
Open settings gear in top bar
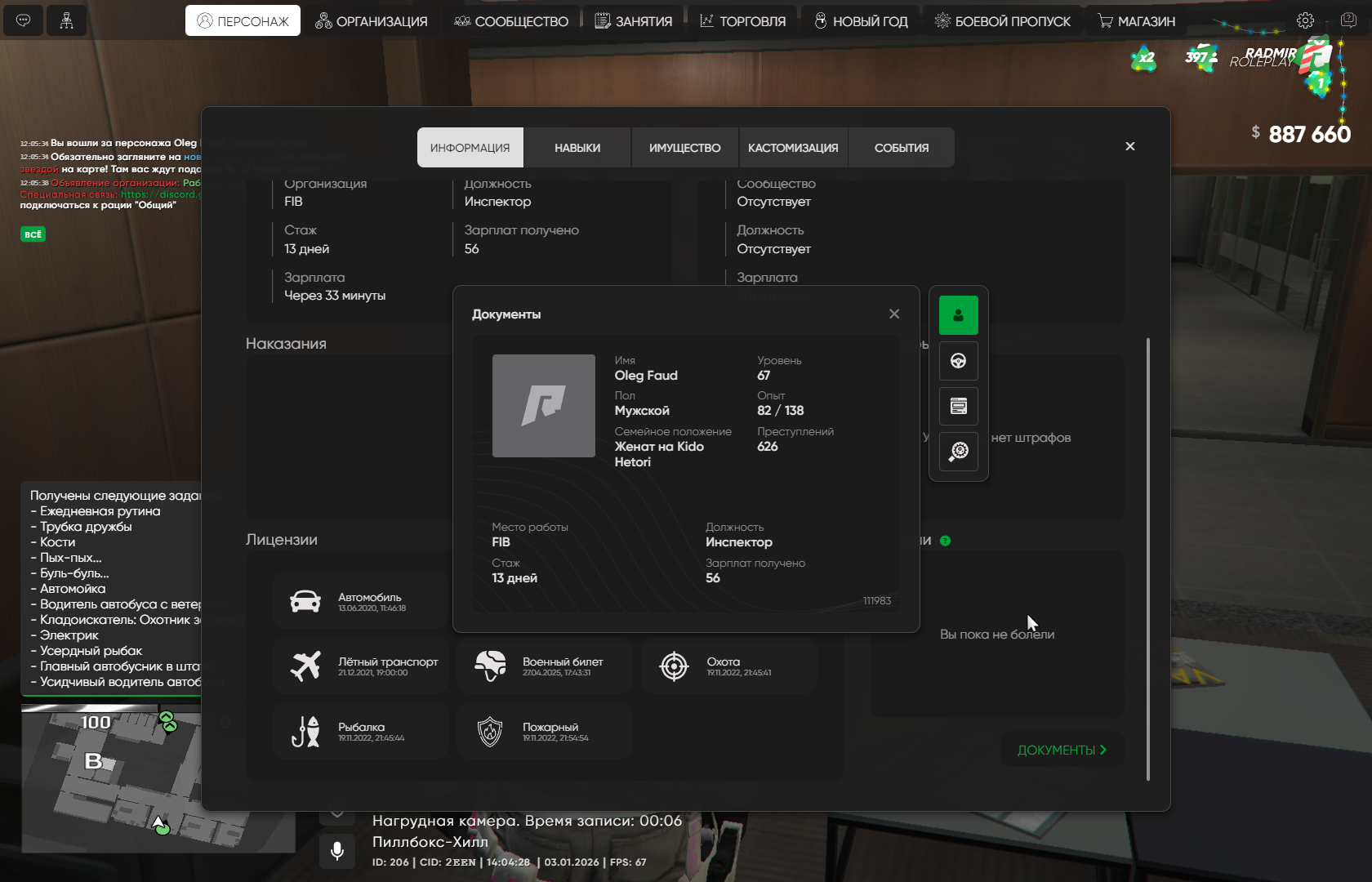tap(1305, 20)
